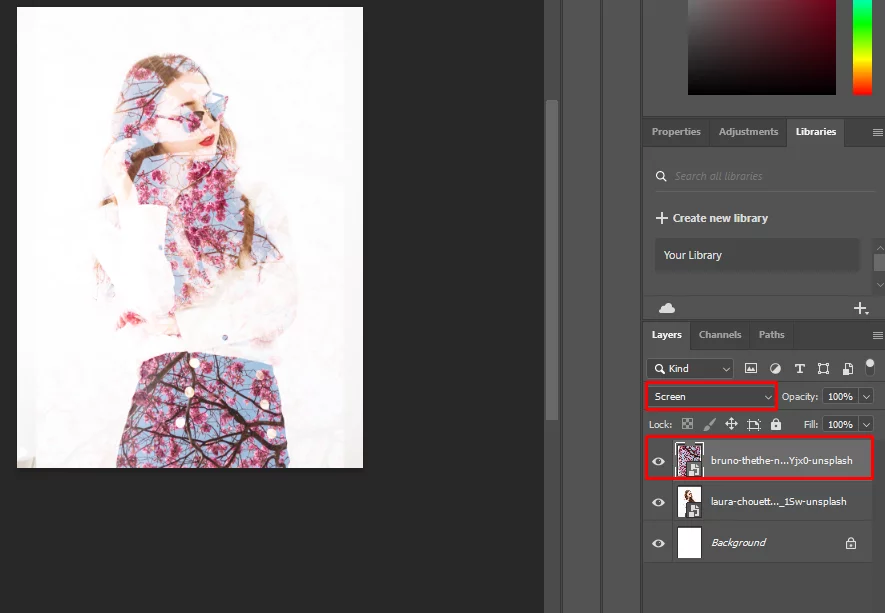Hide the Background layer

(658, 542)
